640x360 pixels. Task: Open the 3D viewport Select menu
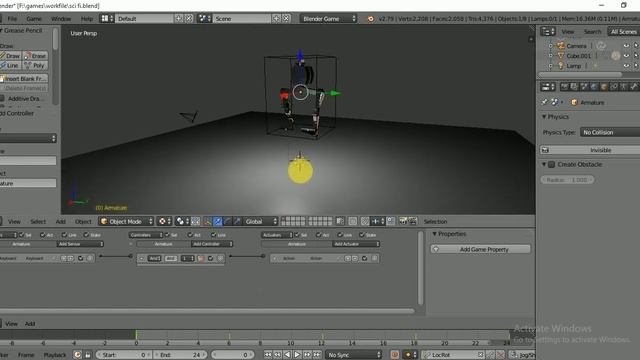pyautogui.click(x=38, y=222)
